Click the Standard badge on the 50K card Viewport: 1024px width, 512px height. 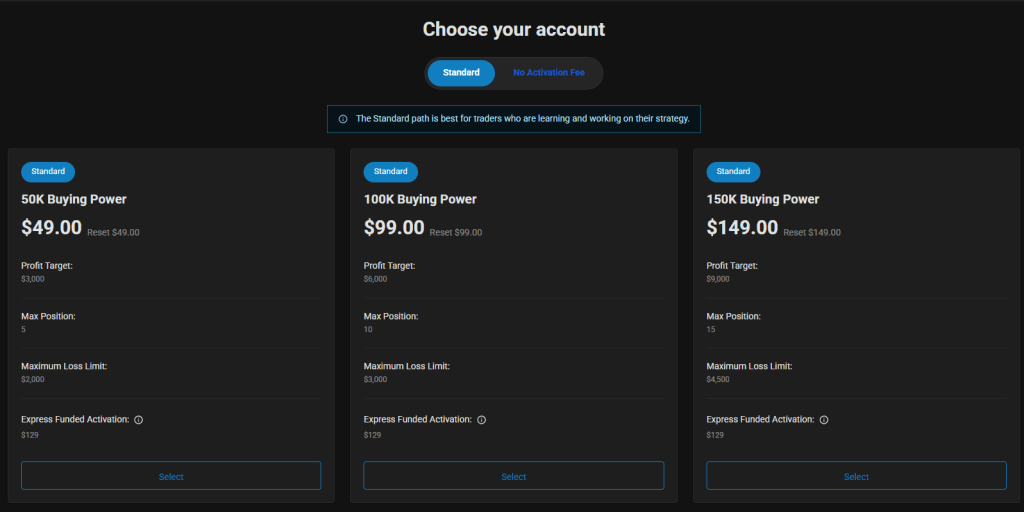point(48,172)
